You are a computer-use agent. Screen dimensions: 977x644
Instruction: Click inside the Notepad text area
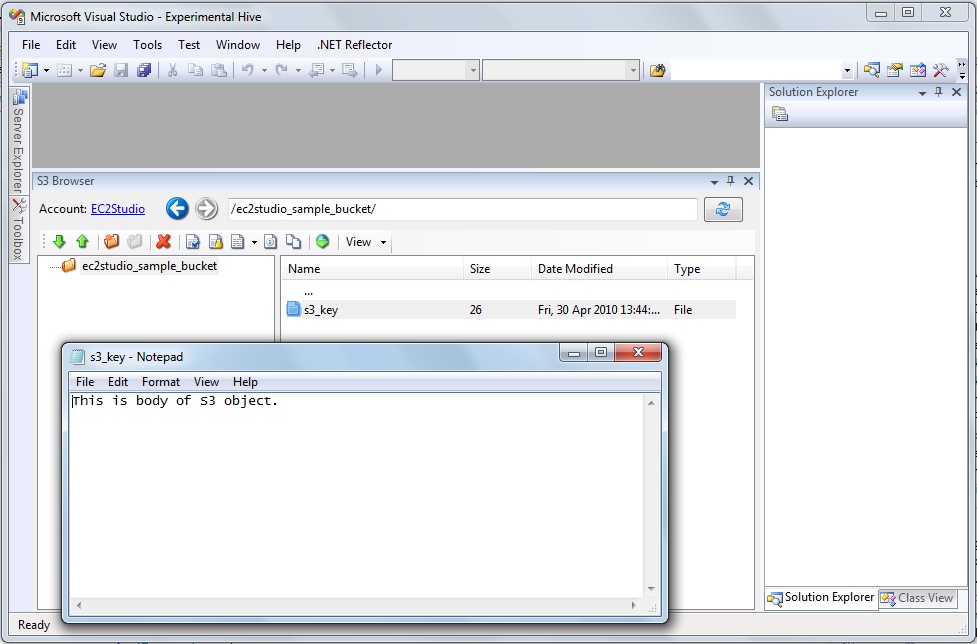point(356,495)
